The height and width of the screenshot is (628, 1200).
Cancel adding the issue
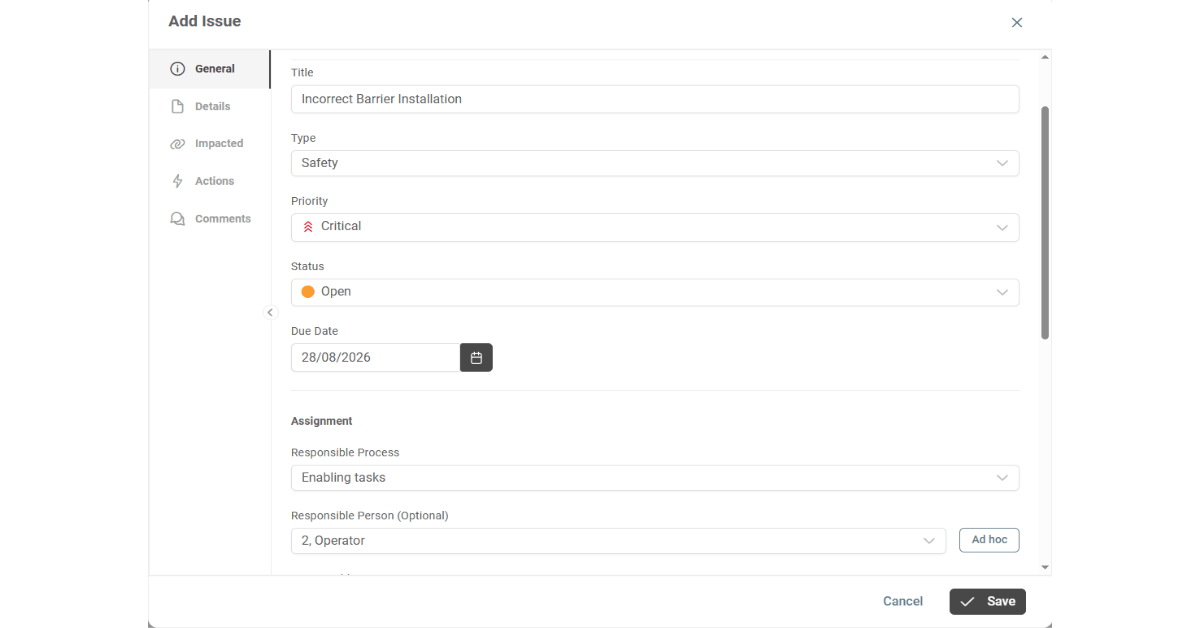click(x=902, y=601)
